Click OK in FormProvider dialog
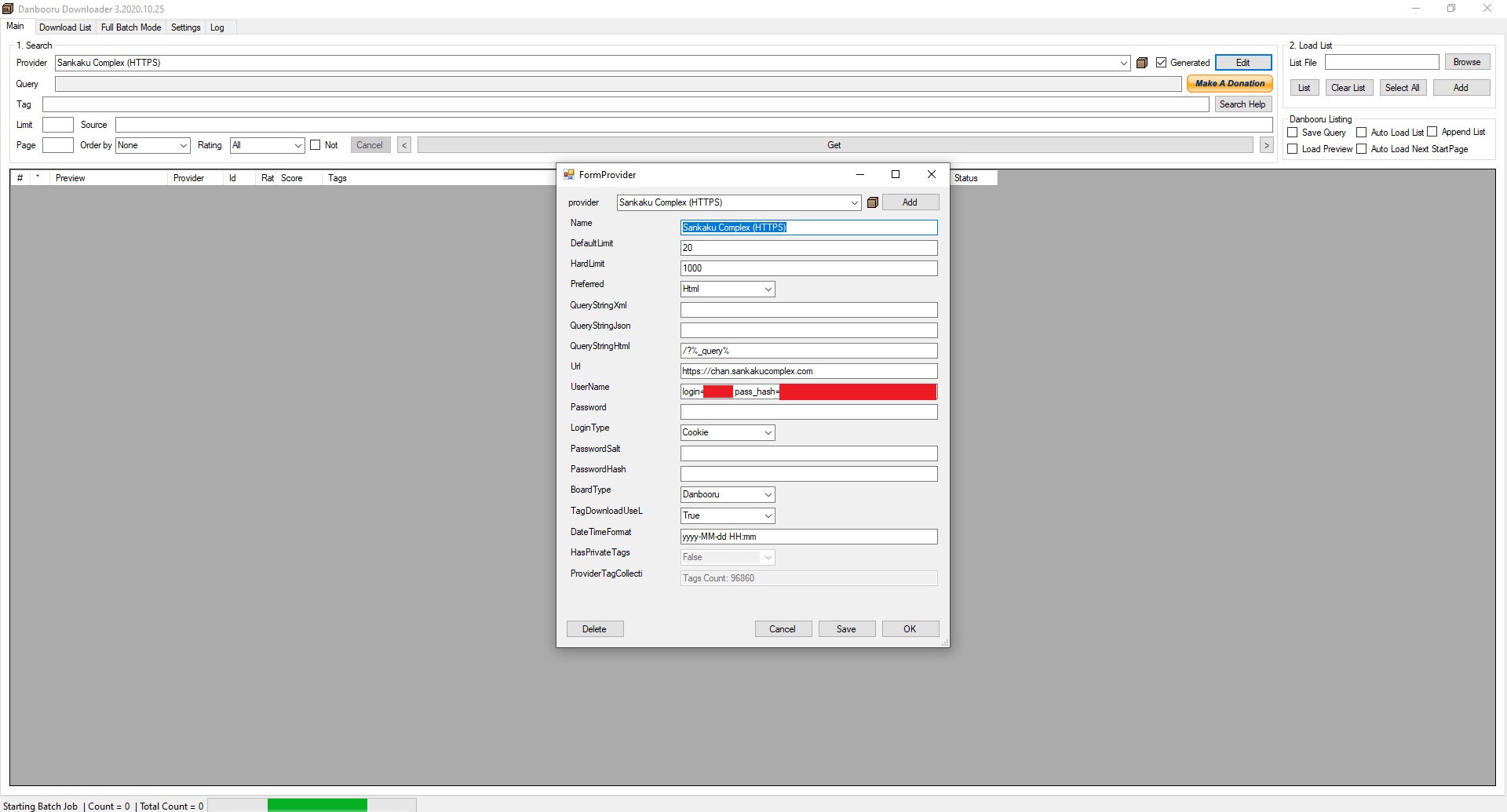 click(910, 629)
